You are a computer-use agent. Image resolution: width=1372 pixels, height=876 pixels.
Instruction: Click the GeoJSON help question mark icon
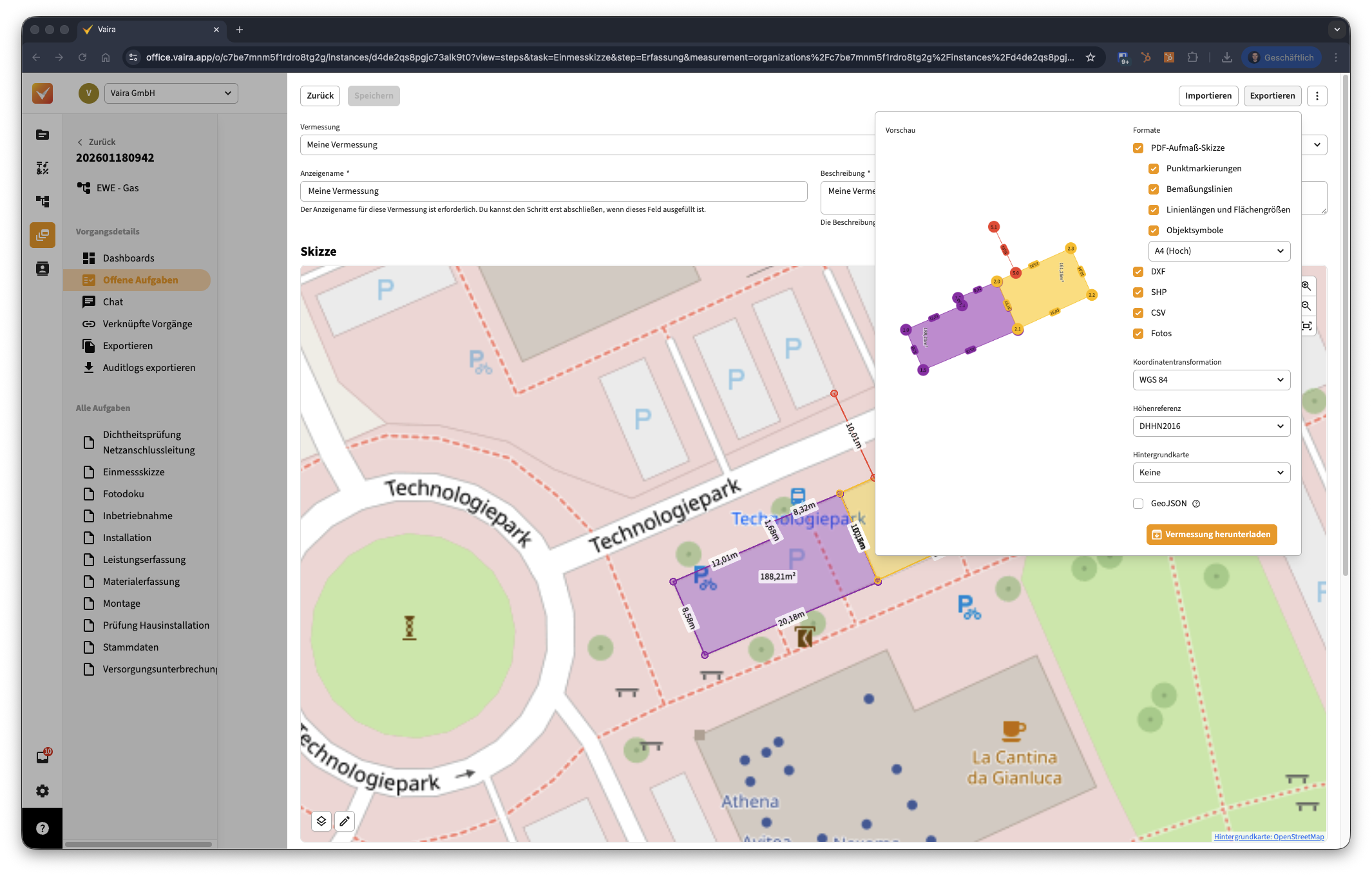pyautogui.click(x=1196, y=504)
